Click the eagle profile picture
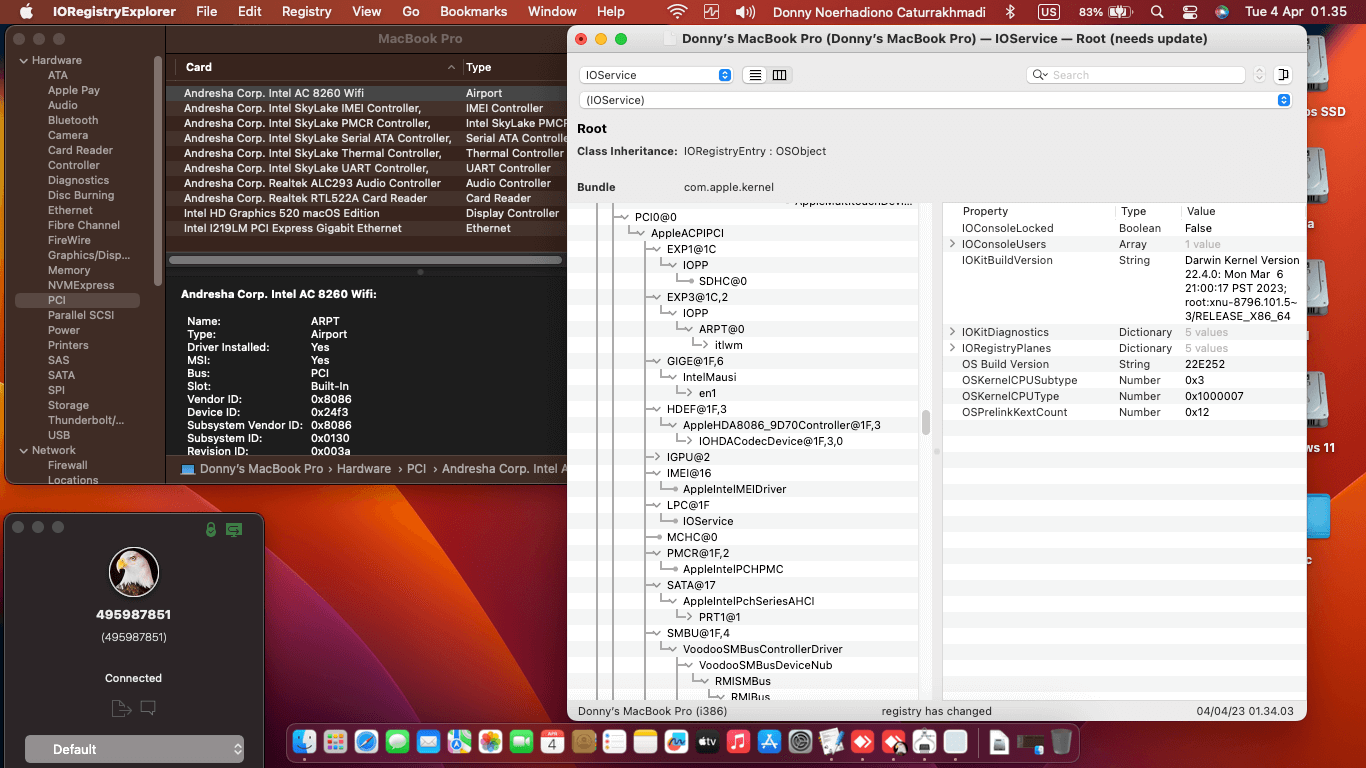The width and height of the screenshot is (1366, 768). coord(134,573)
